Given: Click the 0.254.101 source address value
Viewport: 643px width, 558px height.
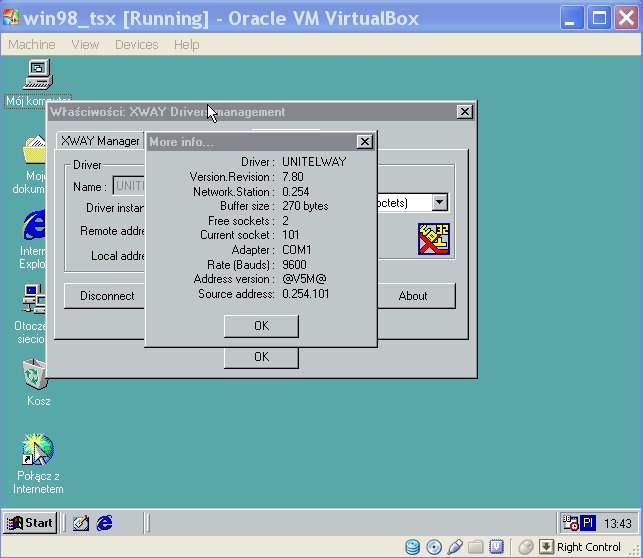Looking at the screenshot, I should pyautogui.click(x=306, y=294).
